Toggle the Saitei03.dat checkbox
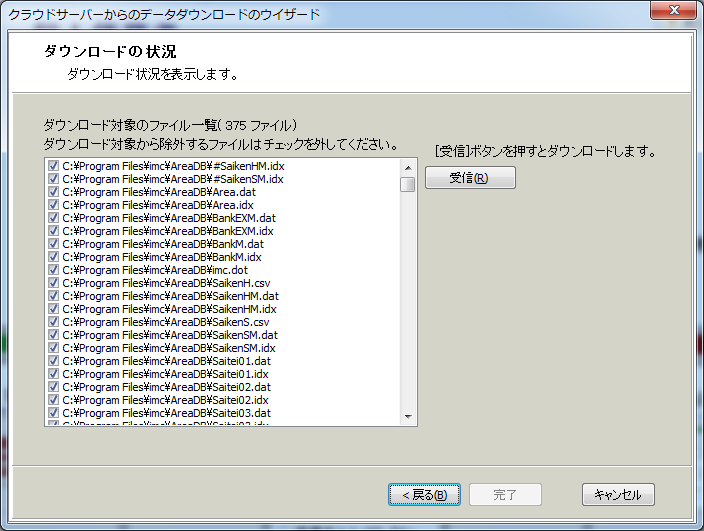704x531 pixels. pyautogui.click(x=54, y=413)
